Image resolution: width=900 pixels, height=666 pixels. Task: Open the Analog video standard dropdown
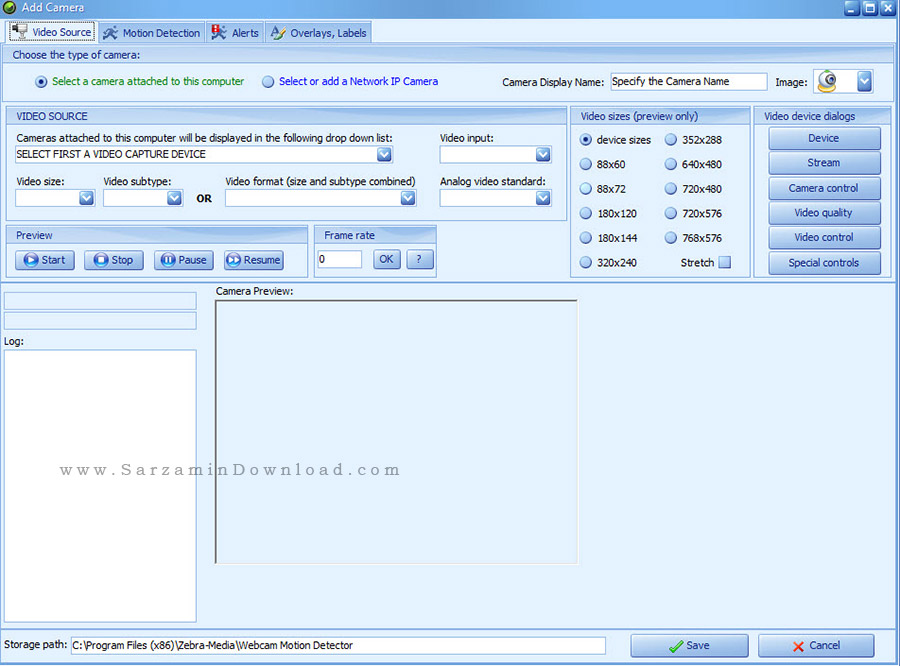coord(543,198)
